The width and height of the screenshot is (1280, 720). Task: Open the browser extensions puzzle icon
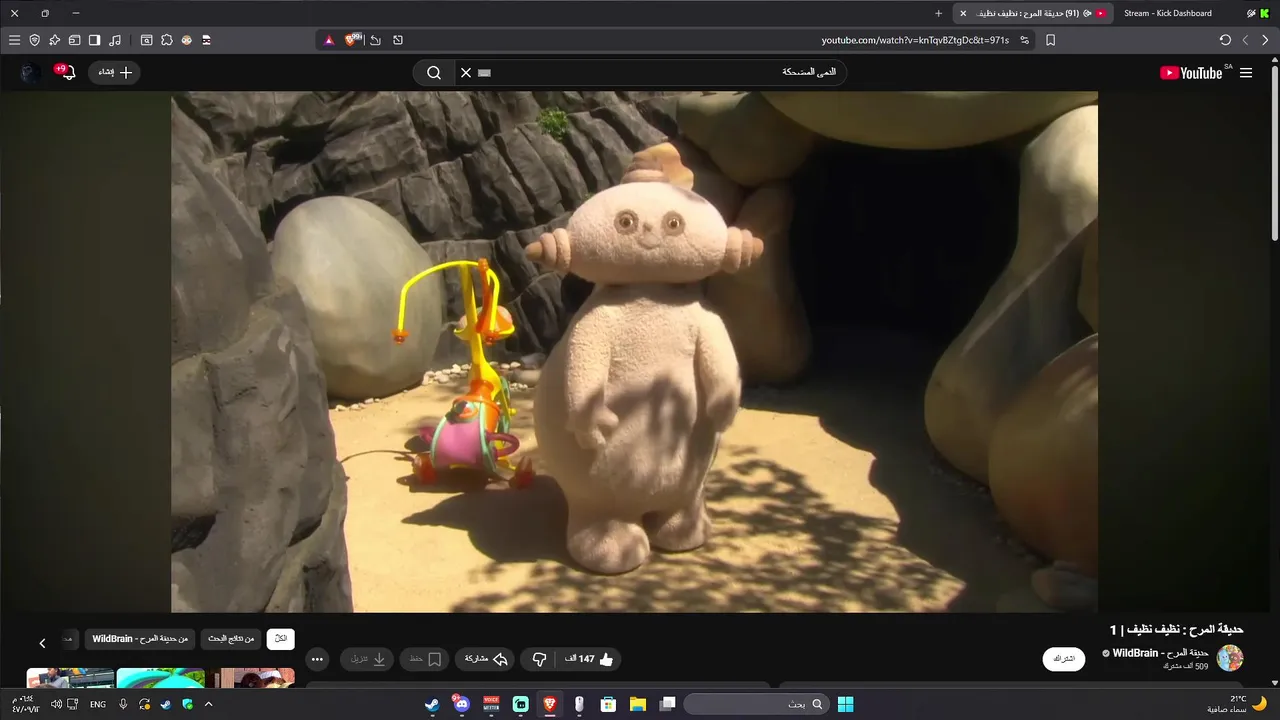tap(166, 40)
